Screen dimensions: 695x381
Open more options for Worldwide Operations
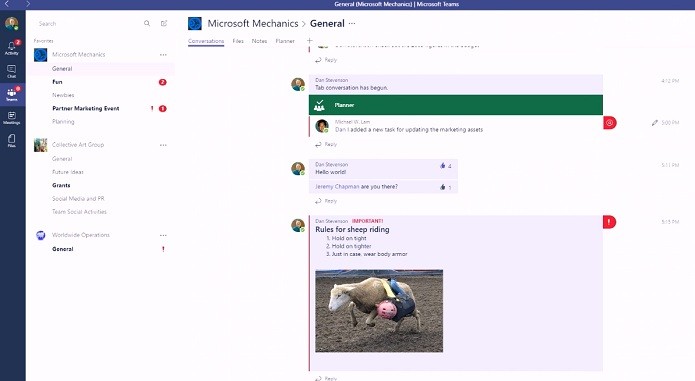tap(163, 235)
